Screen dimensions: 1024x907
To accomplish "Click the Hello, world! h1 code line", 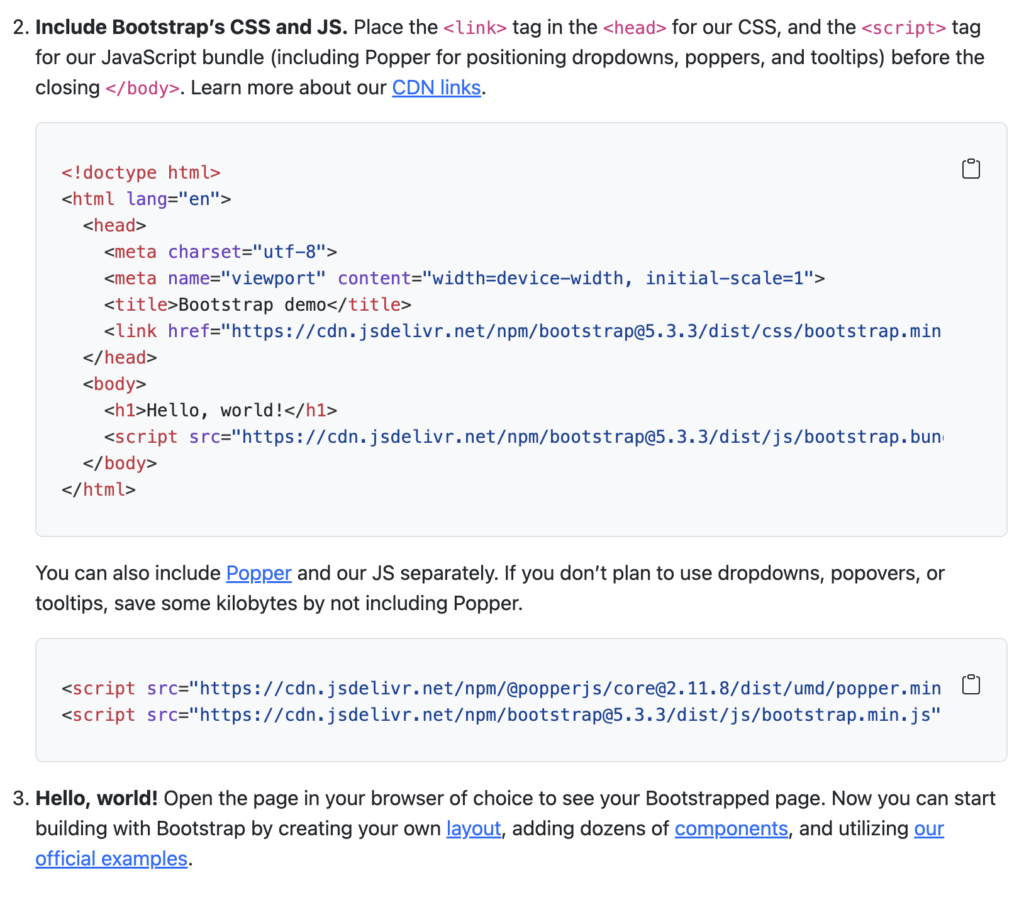I will coord(221,410).
